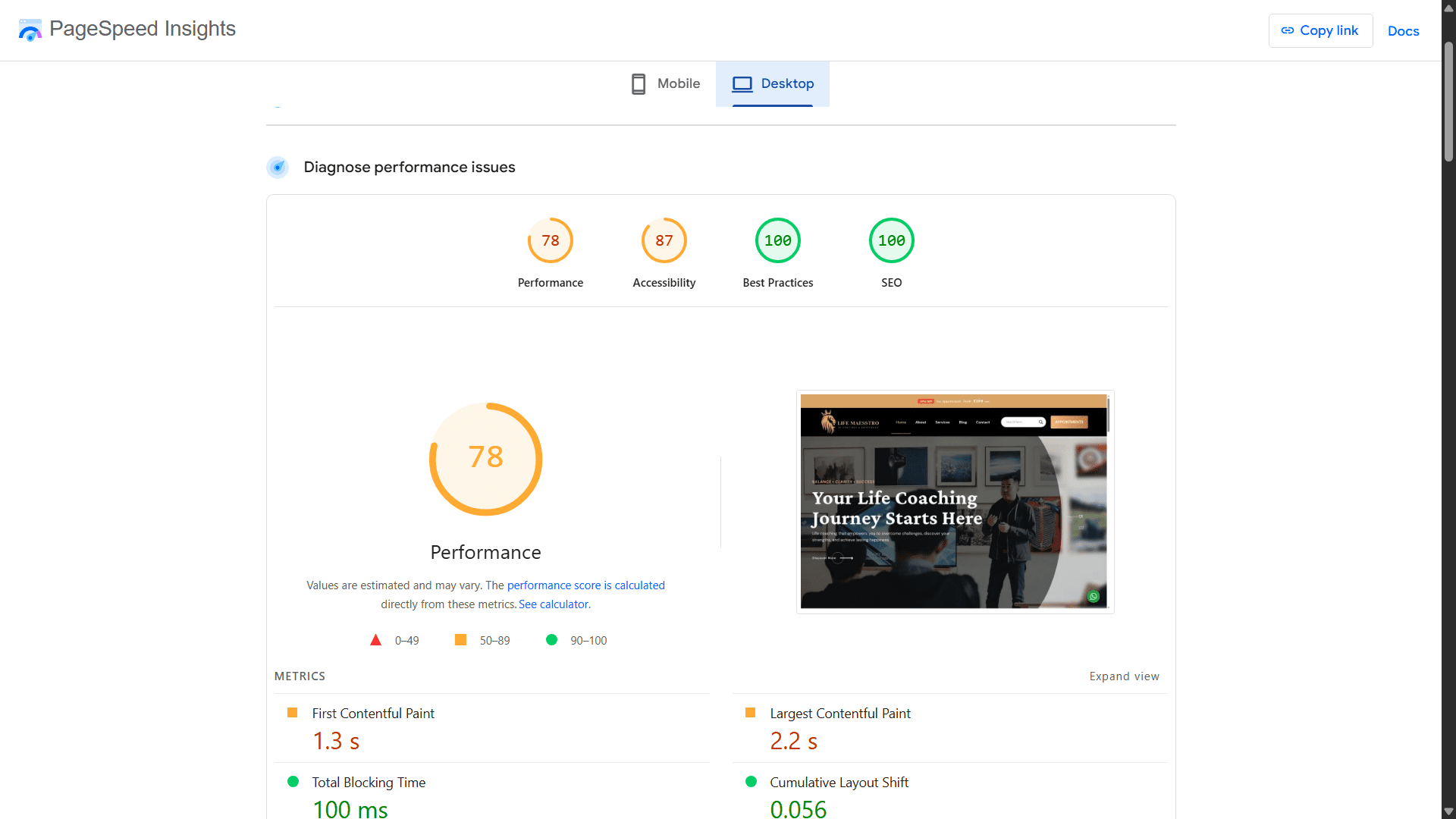
Task: Open the performance score is calculated link
Action: pos(585,585)
